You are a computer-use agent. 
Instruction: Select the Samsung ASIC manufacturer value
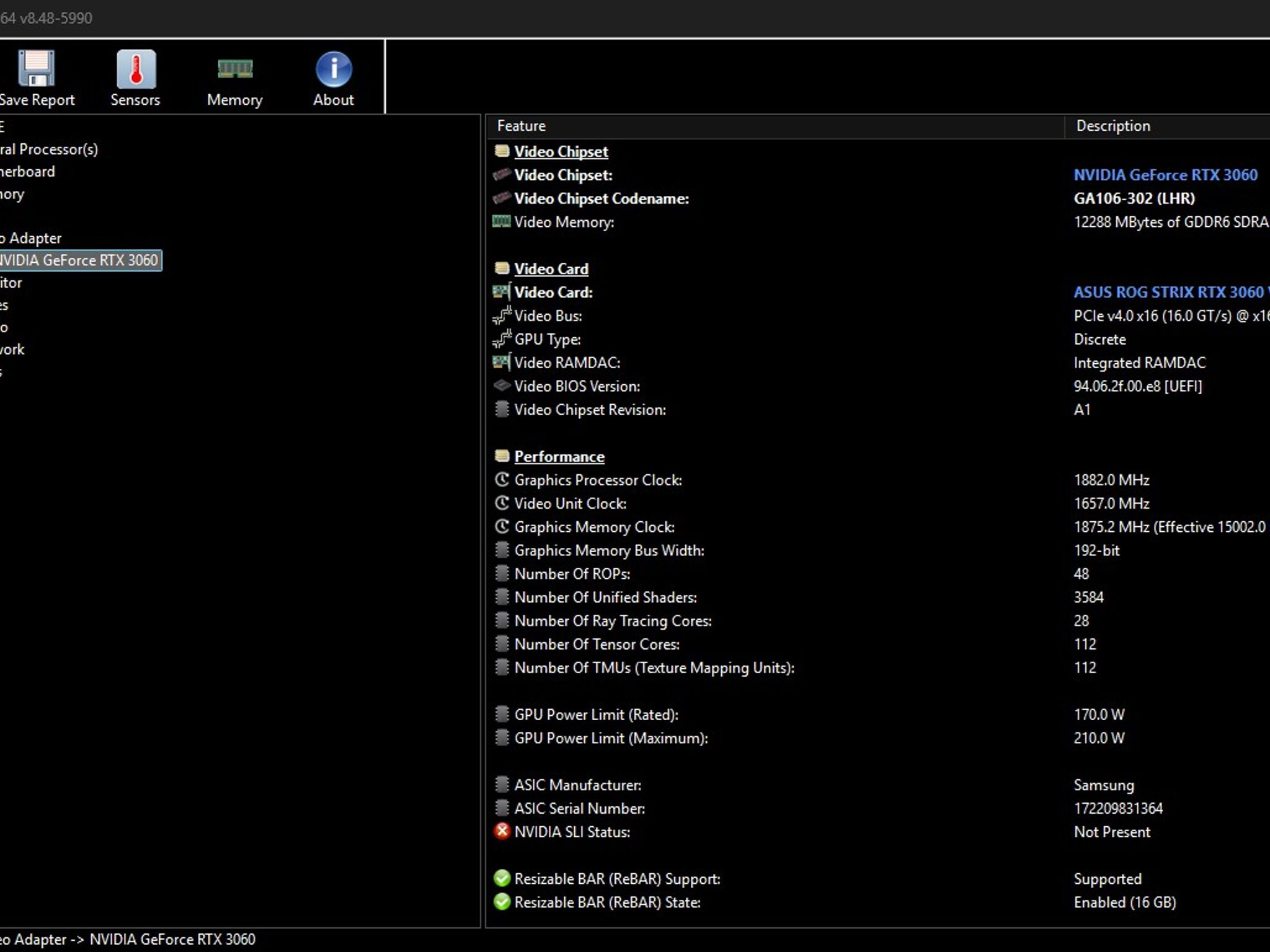pyautogui.click(x=1104, y=785)
